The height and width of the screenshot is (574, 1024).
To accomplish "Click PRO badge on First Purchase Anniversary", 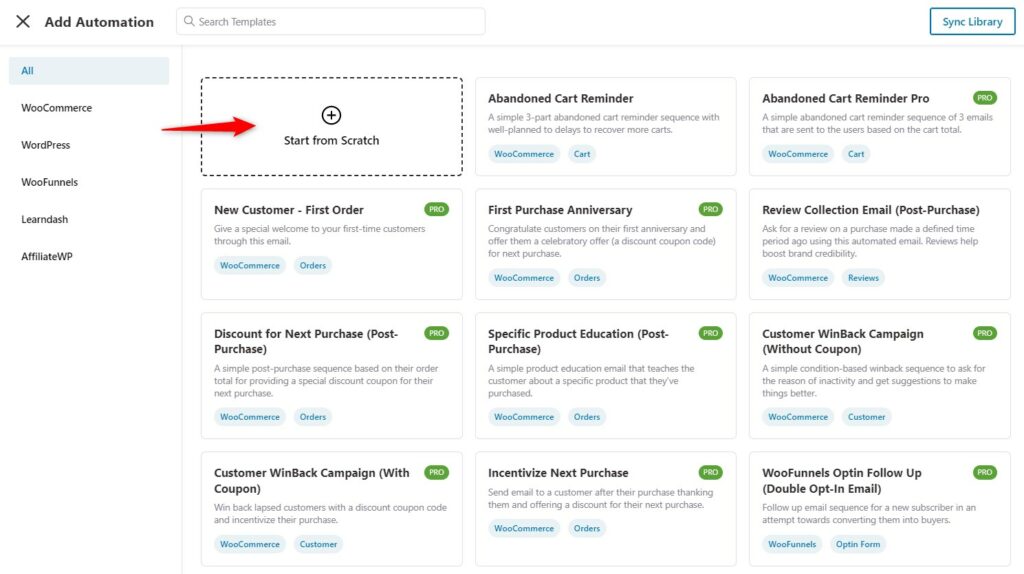I will click(x=711, y=209).
